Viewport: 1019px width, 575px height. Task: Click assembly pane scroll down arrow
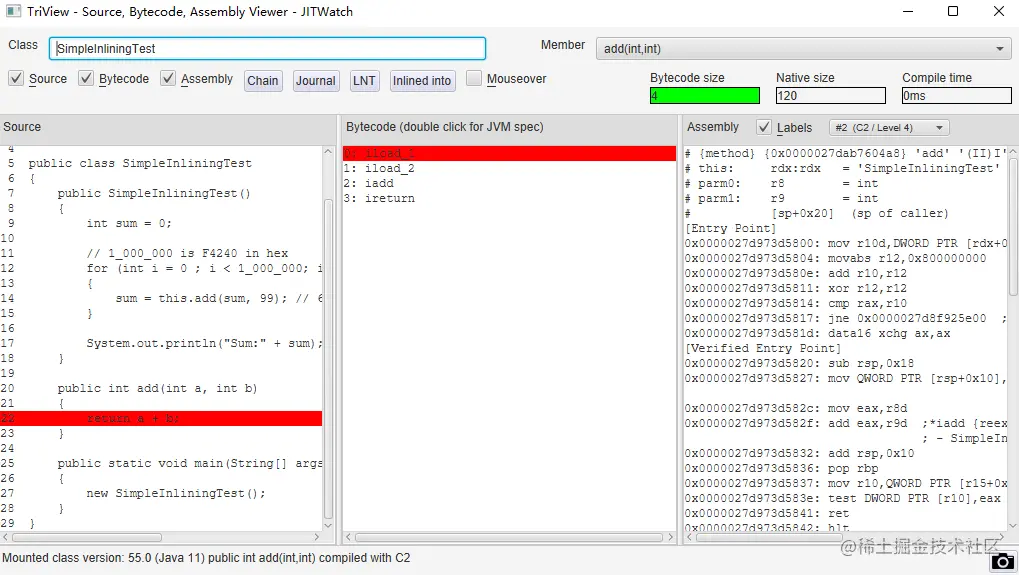[1013, 526]
